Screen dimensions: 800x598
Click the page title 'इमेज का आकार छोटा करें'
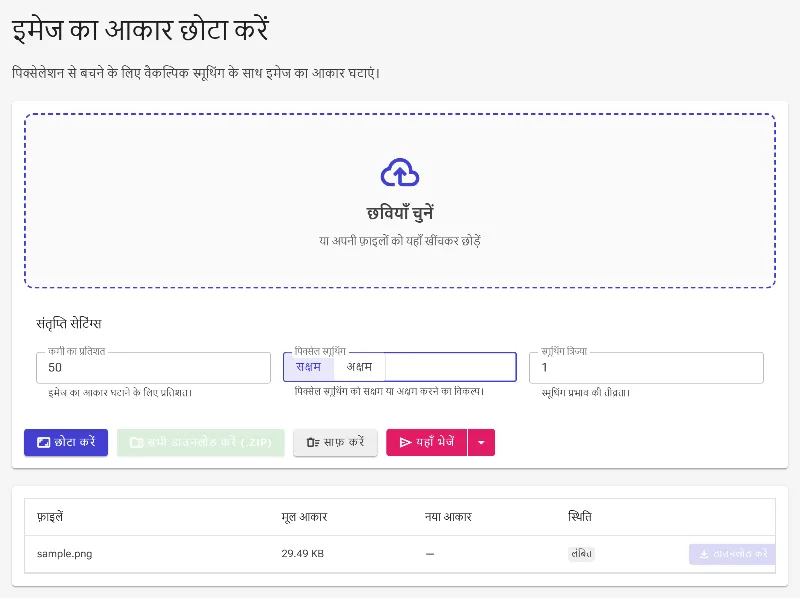point(140,30)
